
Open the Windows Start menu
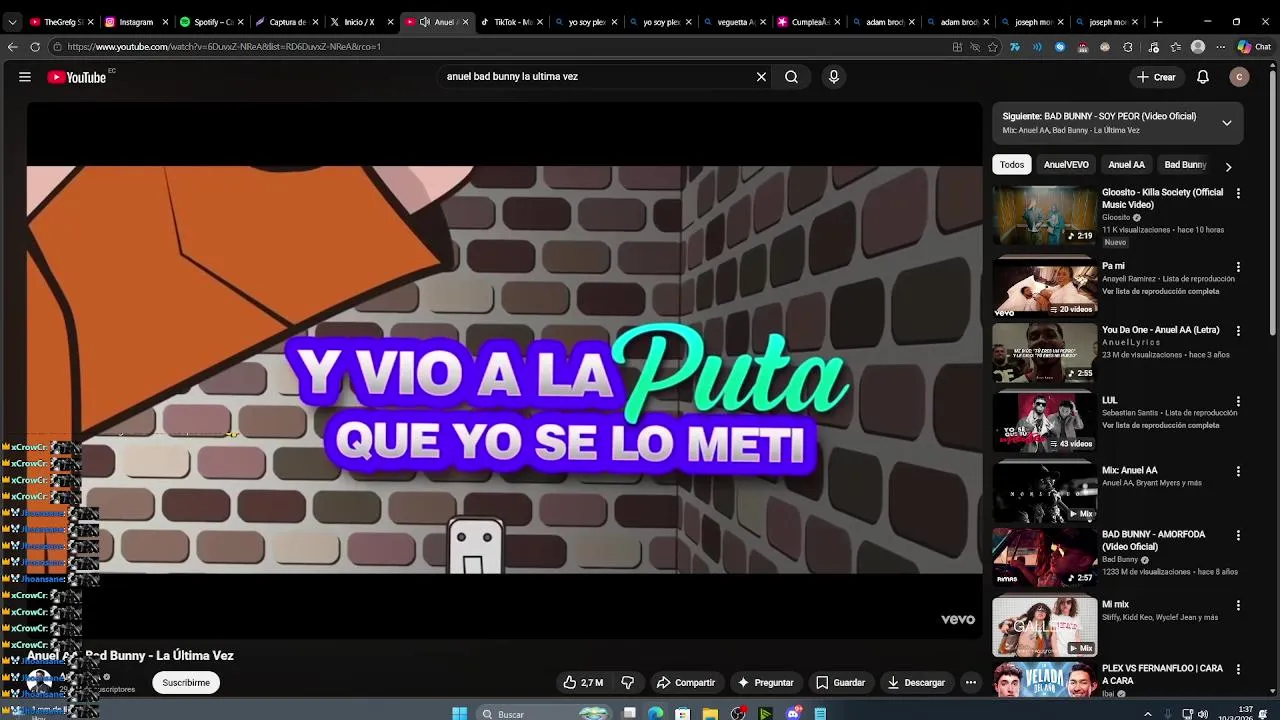point(459,713)
